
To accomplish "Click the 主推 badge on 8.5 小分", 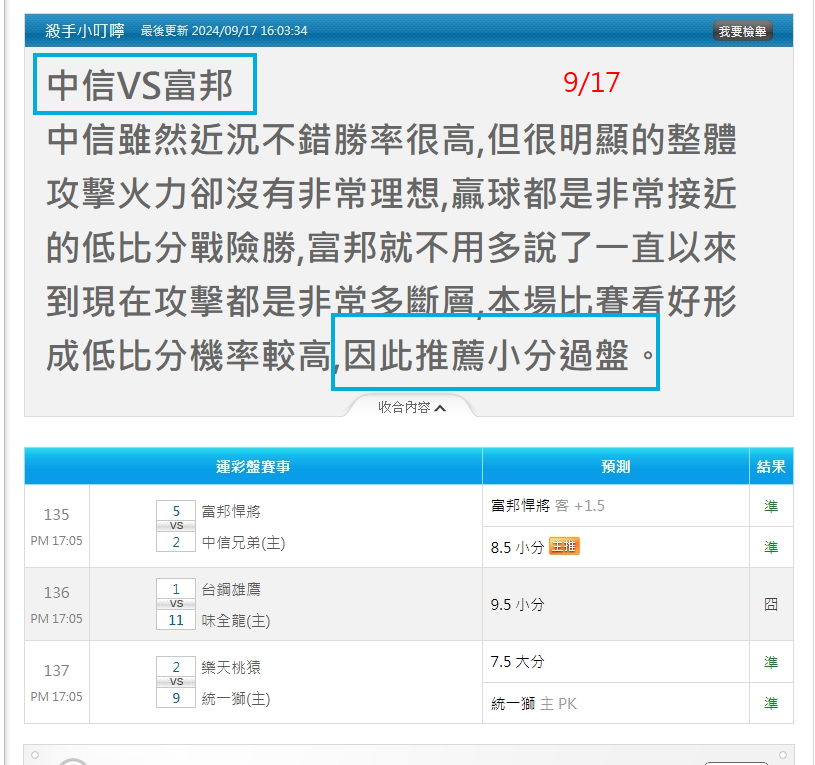I will pos(564,546).
